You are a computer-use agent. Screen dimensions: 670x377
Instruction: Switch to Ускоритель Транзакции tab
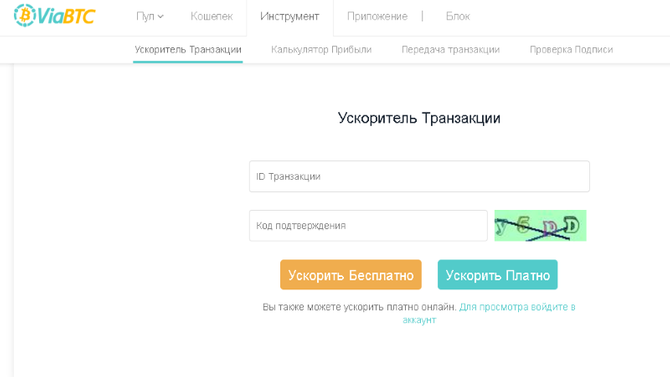[x=188, y=50]
